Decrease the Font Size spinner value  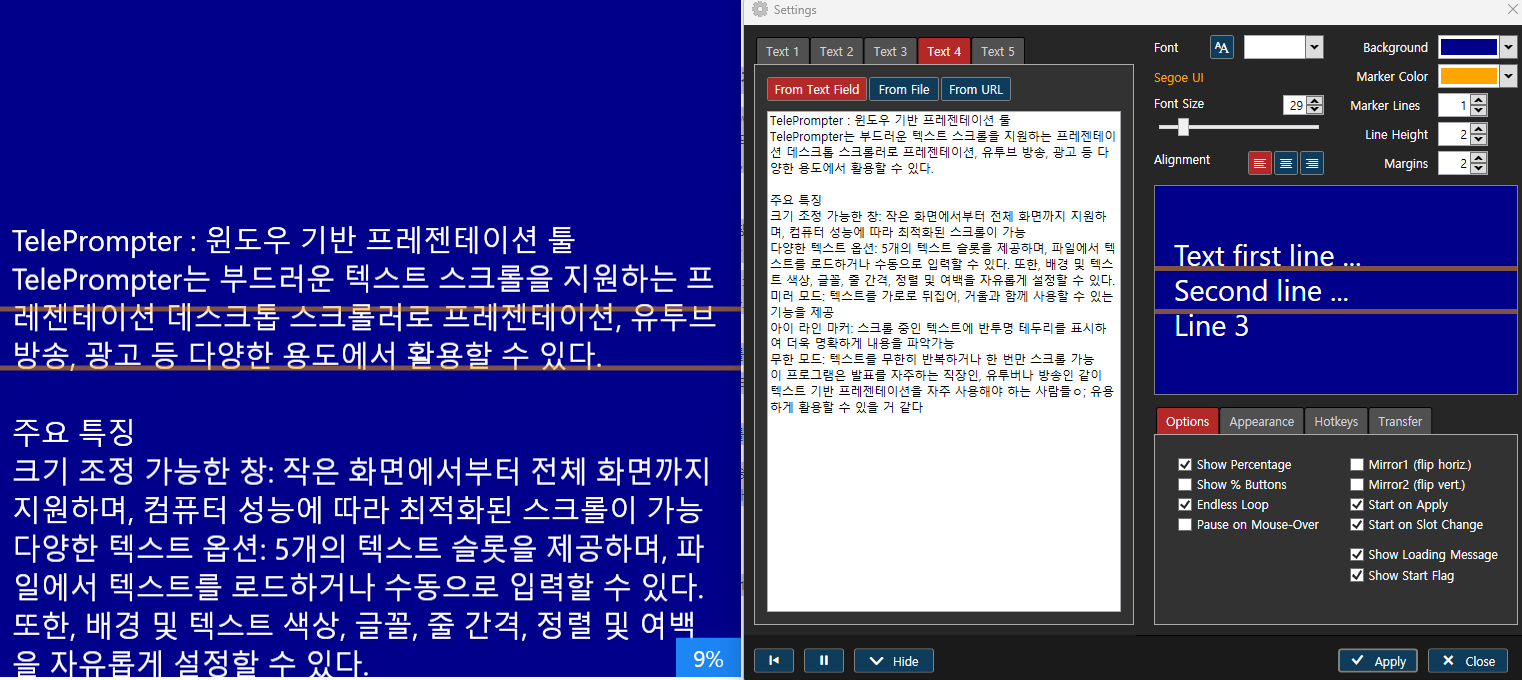click(x=1315, y=110)
